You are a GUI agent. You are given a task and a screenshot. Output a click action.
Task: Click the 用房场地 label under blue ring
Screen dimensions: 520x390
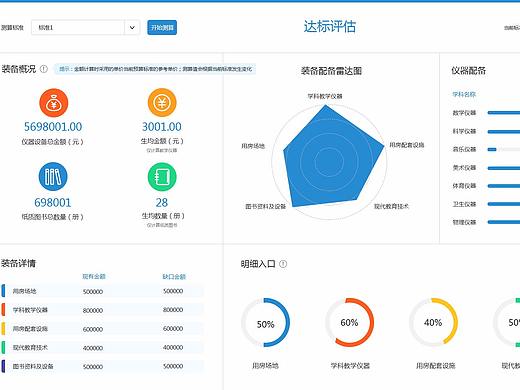tap(265, 366)
